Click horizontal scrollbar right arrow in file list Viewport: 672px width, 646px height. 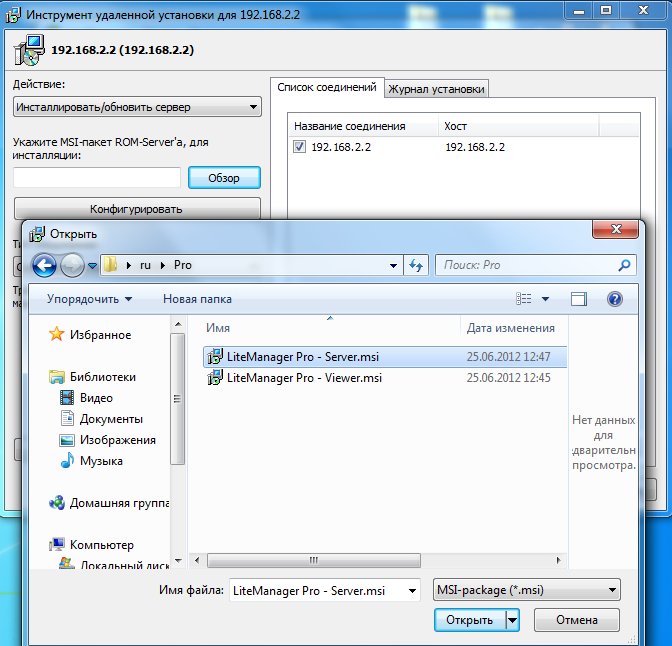pos(558,560)
